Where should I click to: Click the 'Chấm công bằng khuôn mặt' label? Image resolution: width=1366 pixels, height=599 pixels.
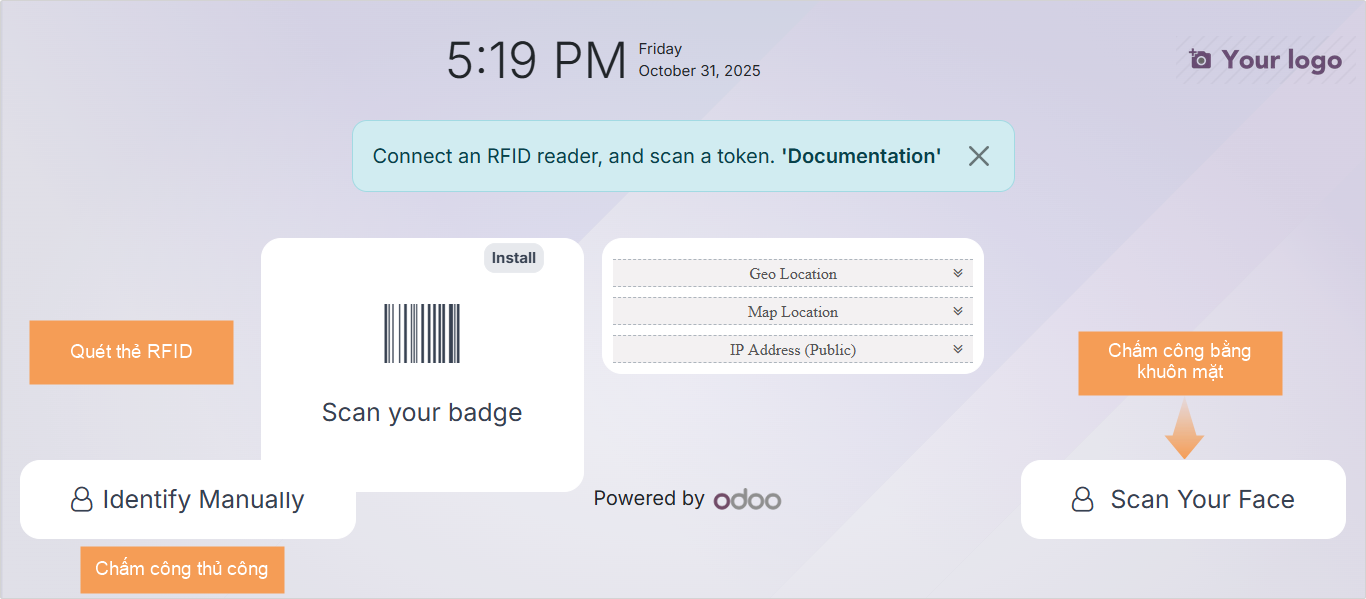[1180, 362]
